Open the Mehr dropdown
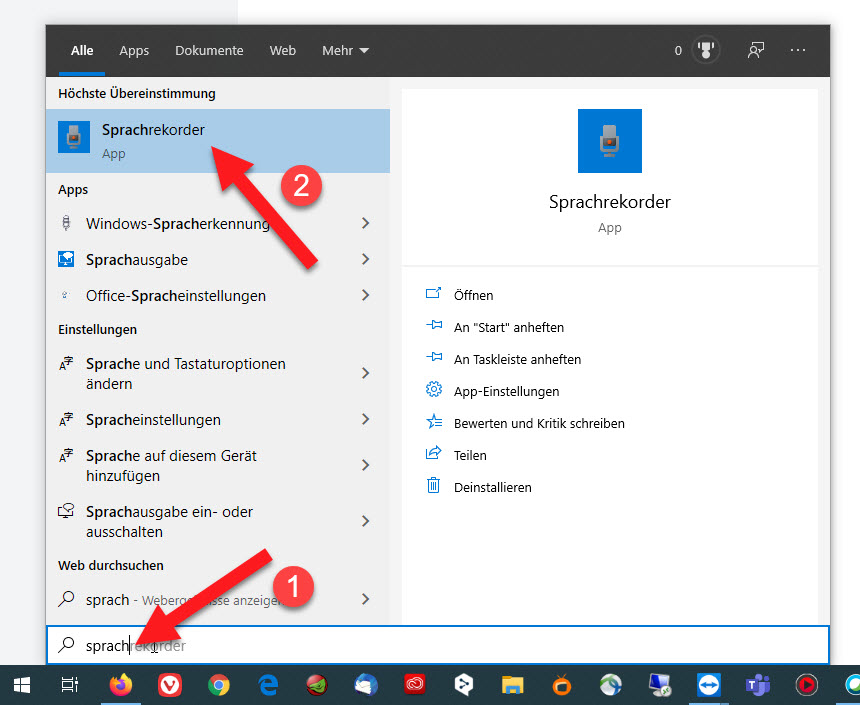Viewport: 860px width, 705px height. coord(345,50)
